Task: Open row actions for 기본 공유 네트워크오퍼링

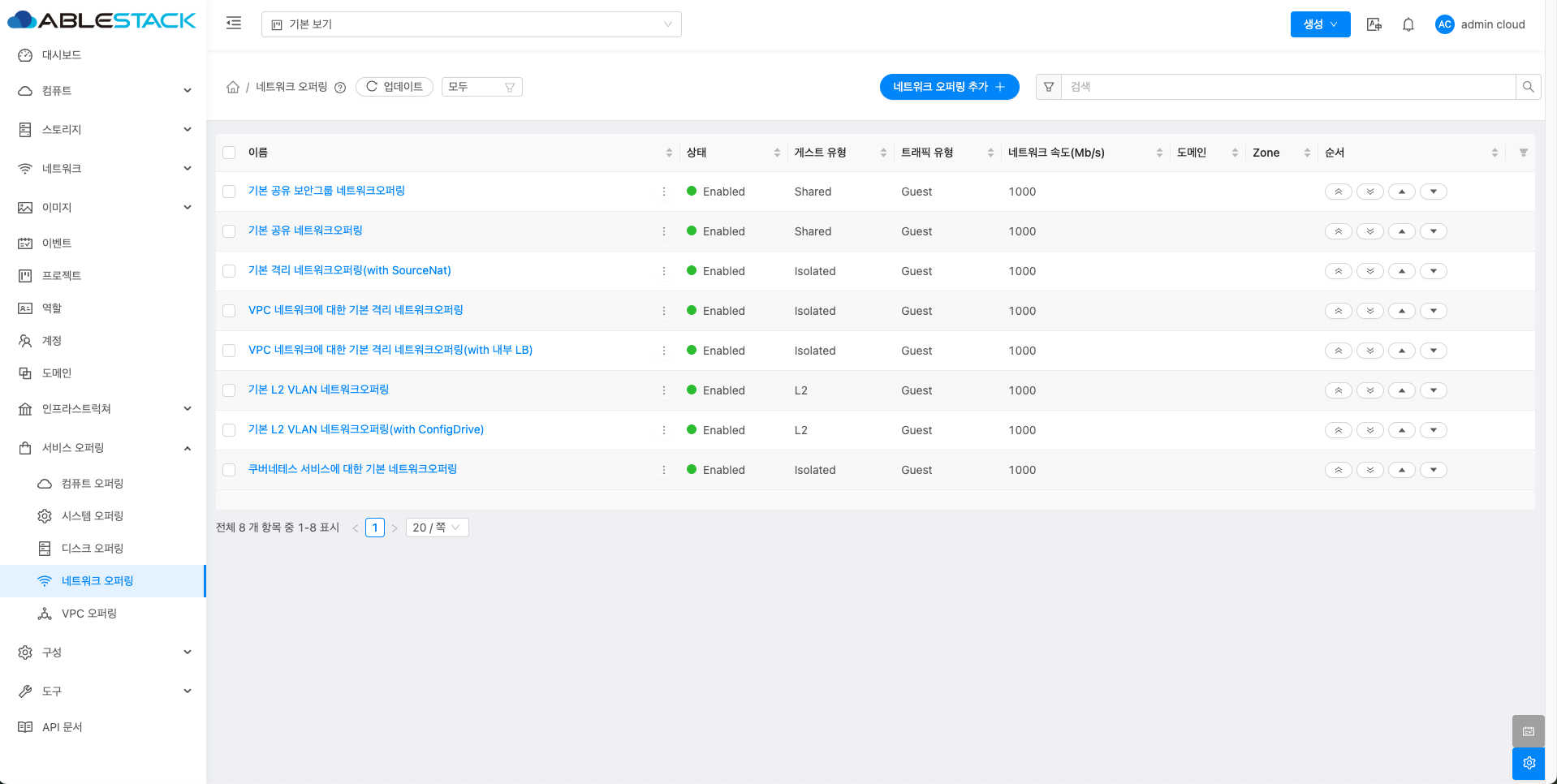Action: (664, 231)
